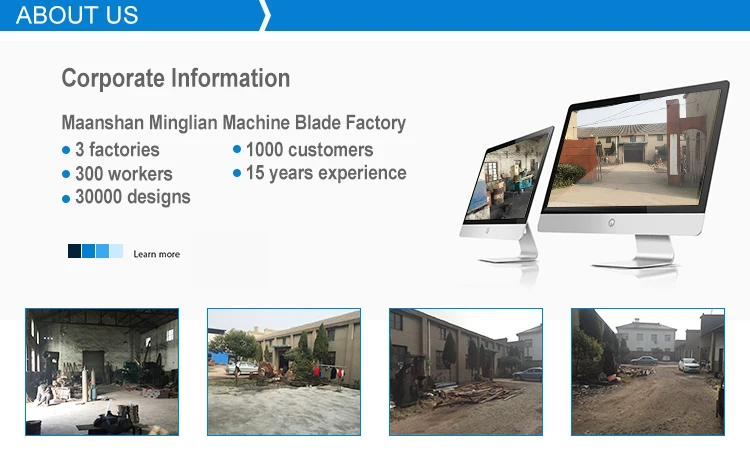The width and height of the screenshot is (750, 474).
Task: Open the factory interior workshop thumbnail
Action: click(102, 372)
